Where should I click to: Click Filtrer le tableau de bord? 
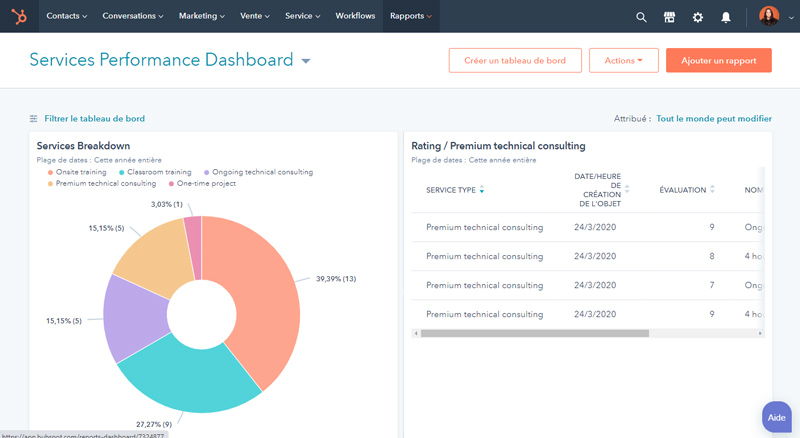(x=94, y=118)
